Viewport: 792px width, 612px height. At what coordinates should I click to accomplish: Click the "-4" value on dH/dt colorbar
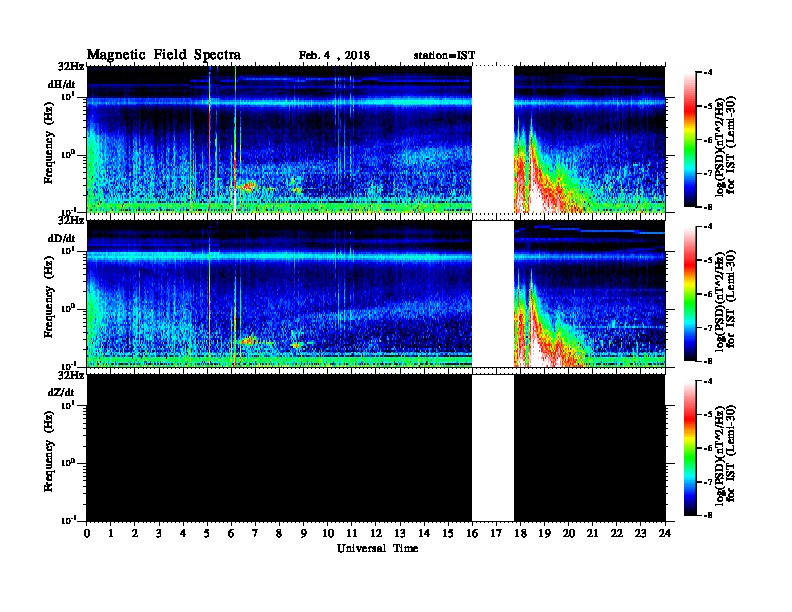click(708, 73)
